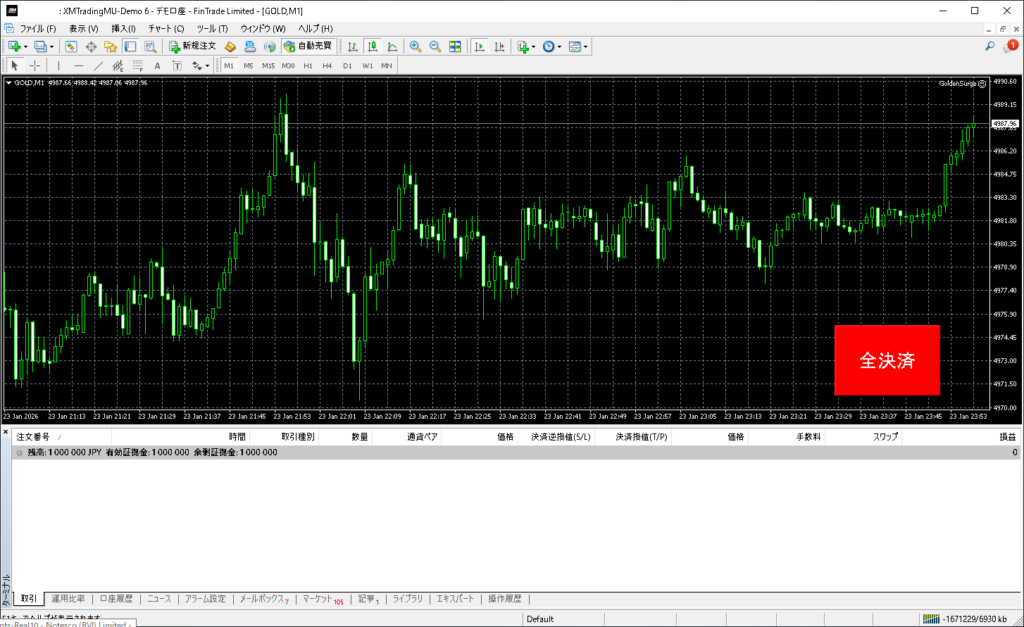Click the New Order (新規注文) button
Image resolution: width=1024 pixels, height=627 pixels.
coord(192,46)
